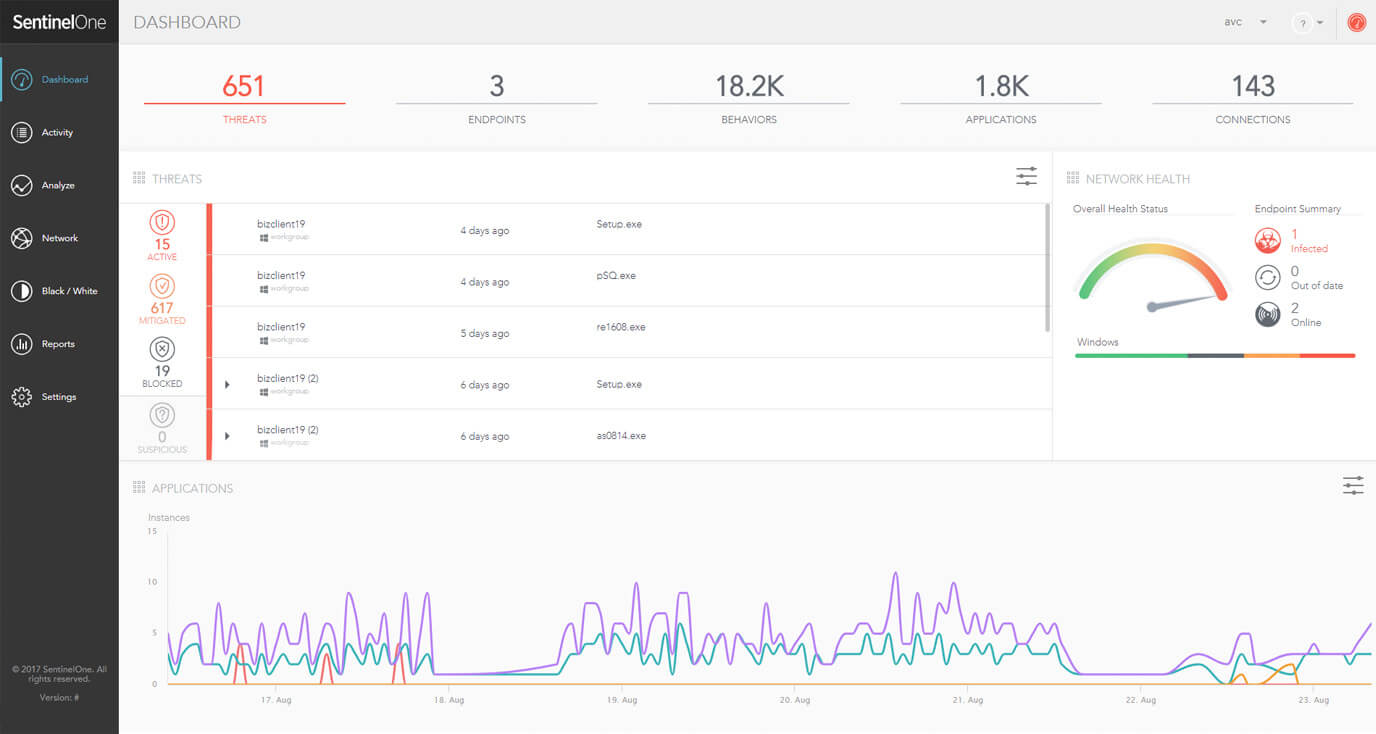
Task: Go to the Analyze menu label
Action: (58, 185)
